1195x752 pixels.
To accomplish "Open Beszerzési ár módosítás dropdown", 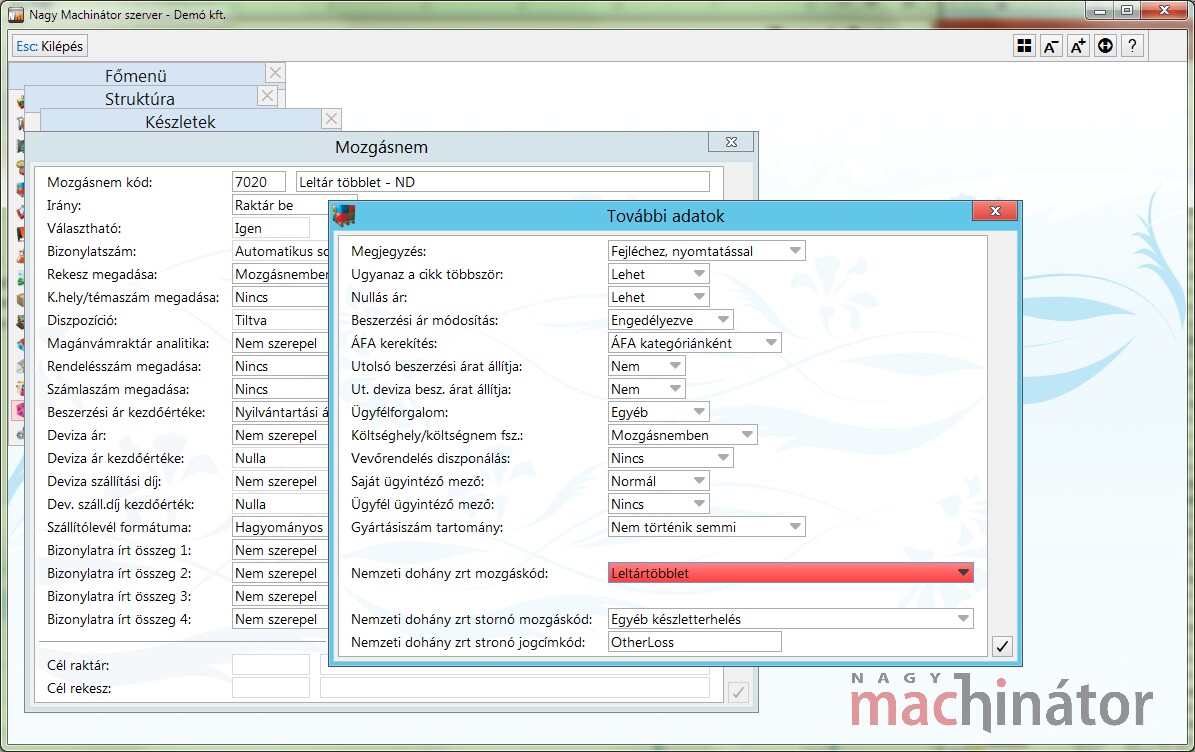I will tap(671, 320).
